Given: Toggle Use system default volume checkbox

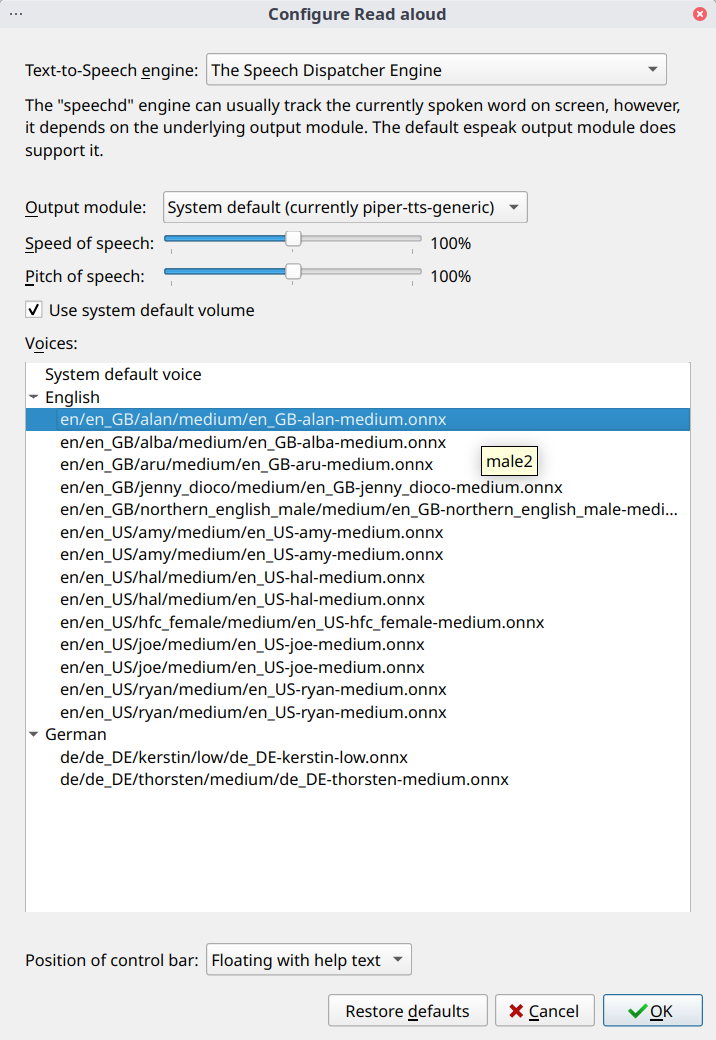Looking at the screenshot, I should pyautogui.click(x=34, y=310).
